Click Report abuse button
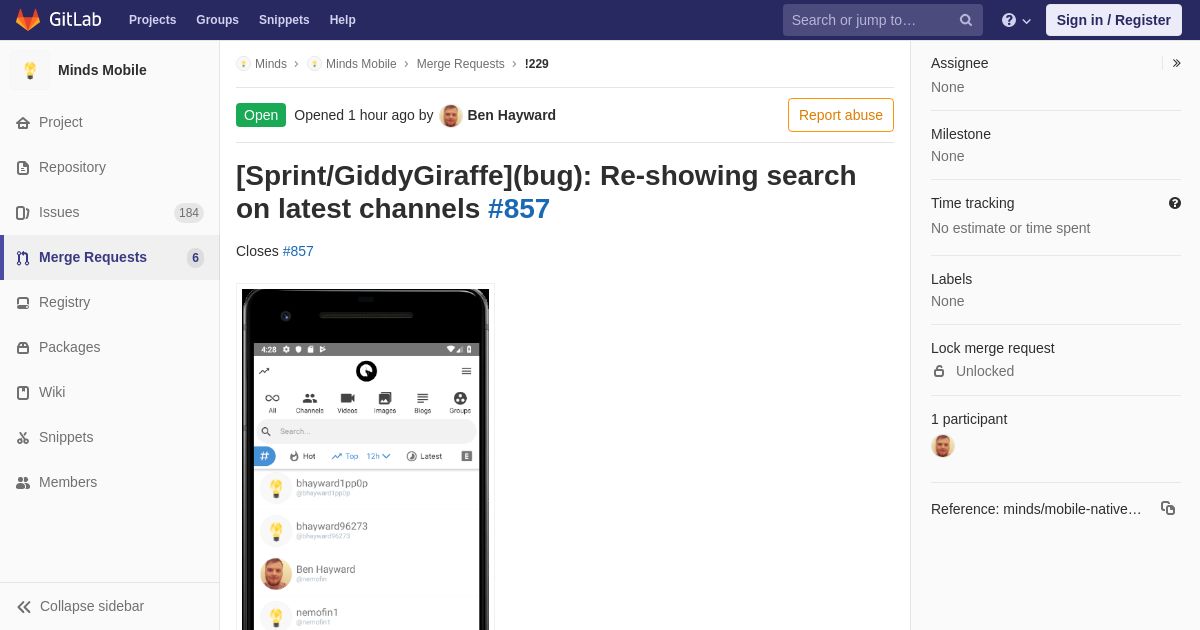The width and height of the screenshot is (1200, 630). click(841, 115)
